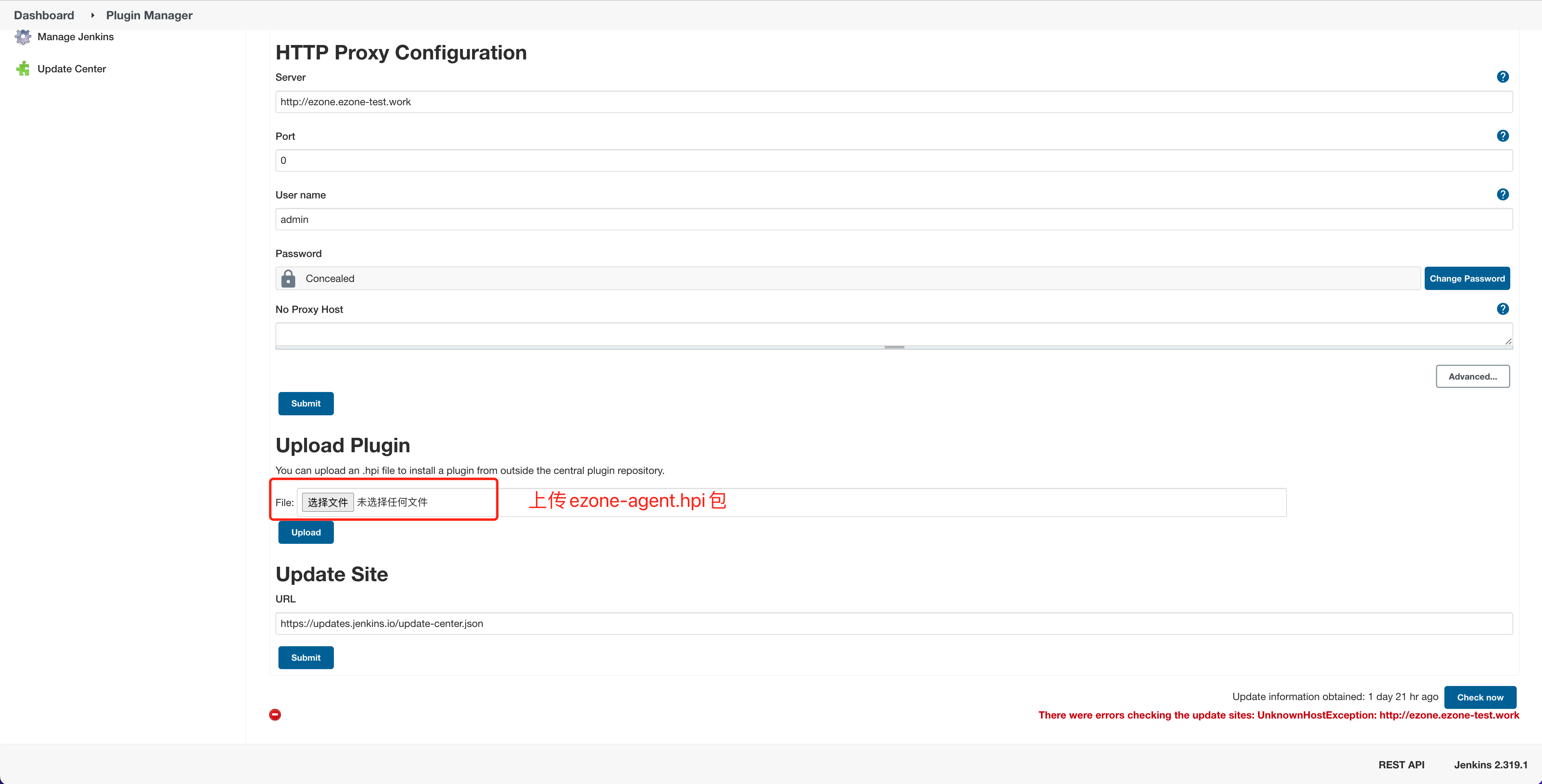Click into the Update Site URL field
The width and height of the screenshot is (1542, 784).
pos(894,624)
